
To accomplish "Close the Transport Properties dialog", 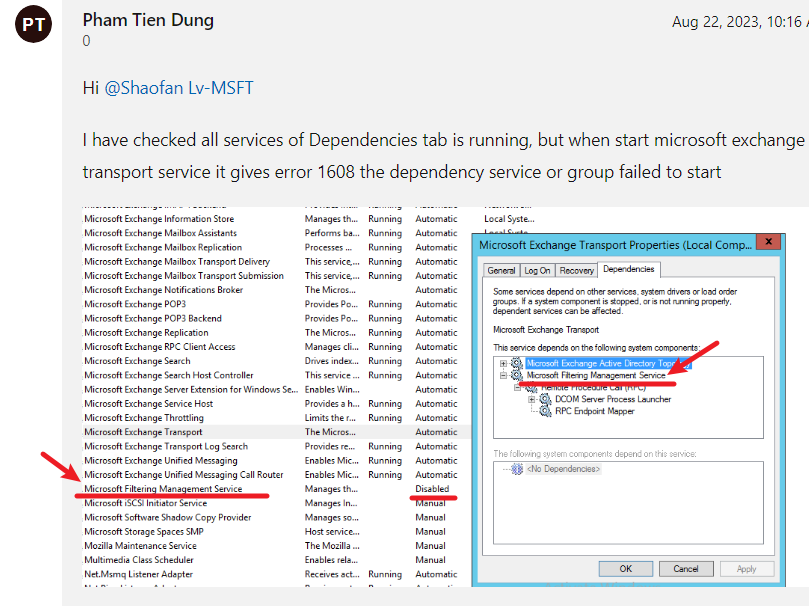I will [768, 241].
